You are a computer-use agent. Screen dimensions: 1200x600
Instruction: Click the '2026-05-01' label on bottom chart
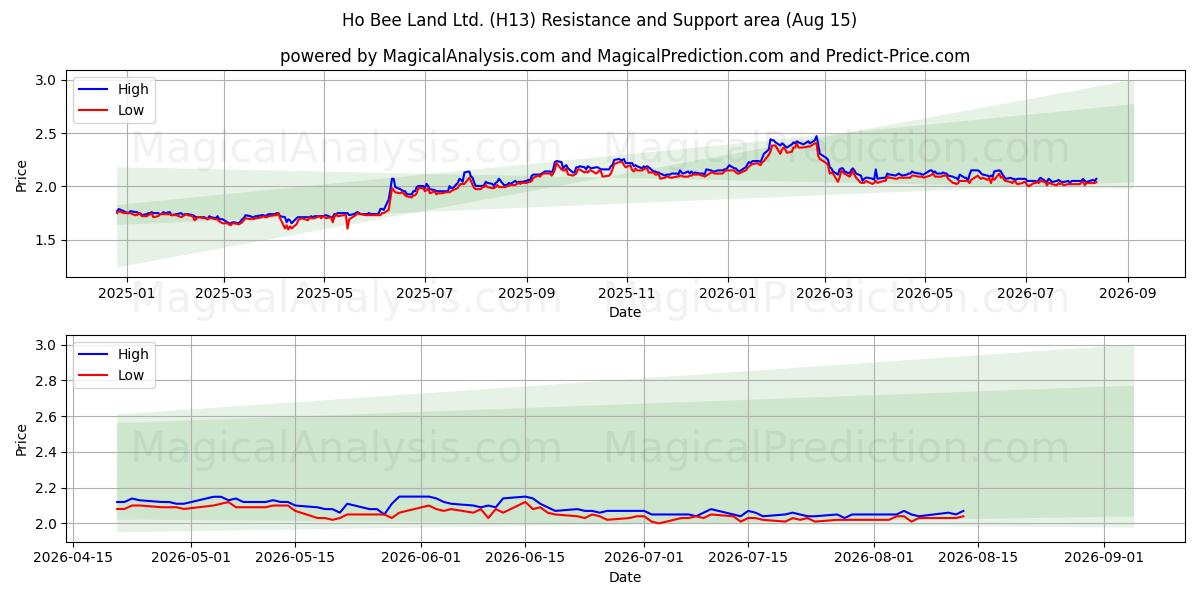click(x=190, y=558)
